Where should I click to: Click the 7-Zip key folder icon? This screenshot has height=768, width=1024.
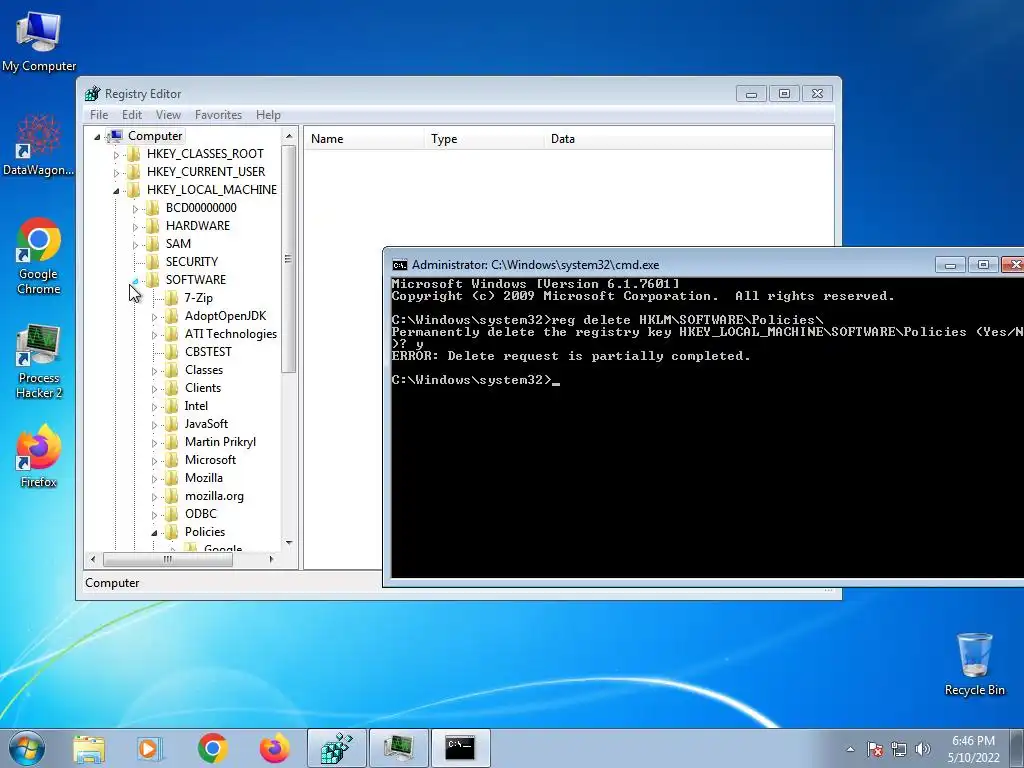[172, 298]
